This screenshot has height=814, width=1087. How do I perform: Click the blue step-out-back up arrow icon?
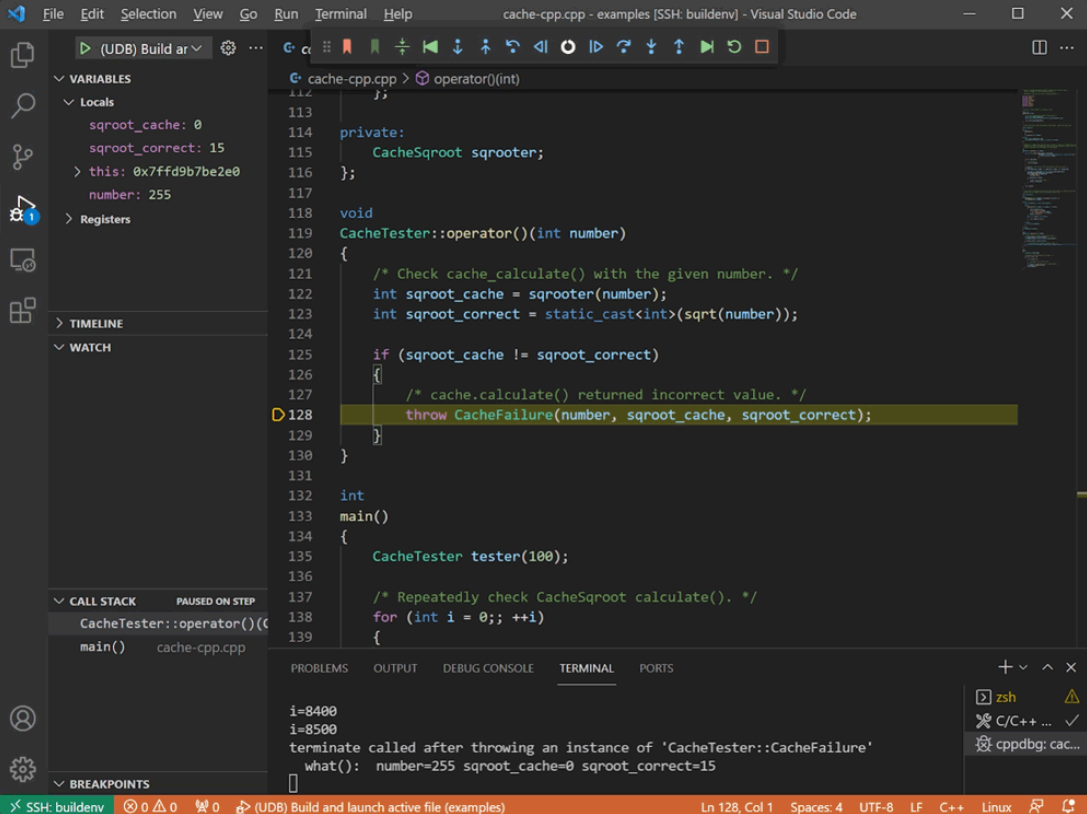485,46
